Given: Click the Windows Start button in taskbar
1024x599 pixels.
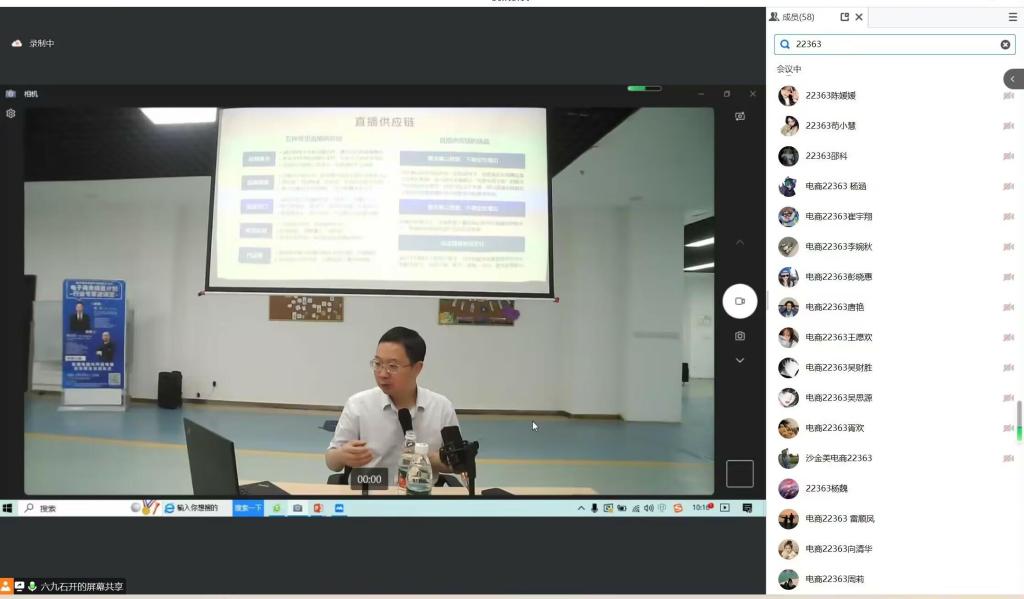Looking at the screenshot, I should (x=7, y=508).
